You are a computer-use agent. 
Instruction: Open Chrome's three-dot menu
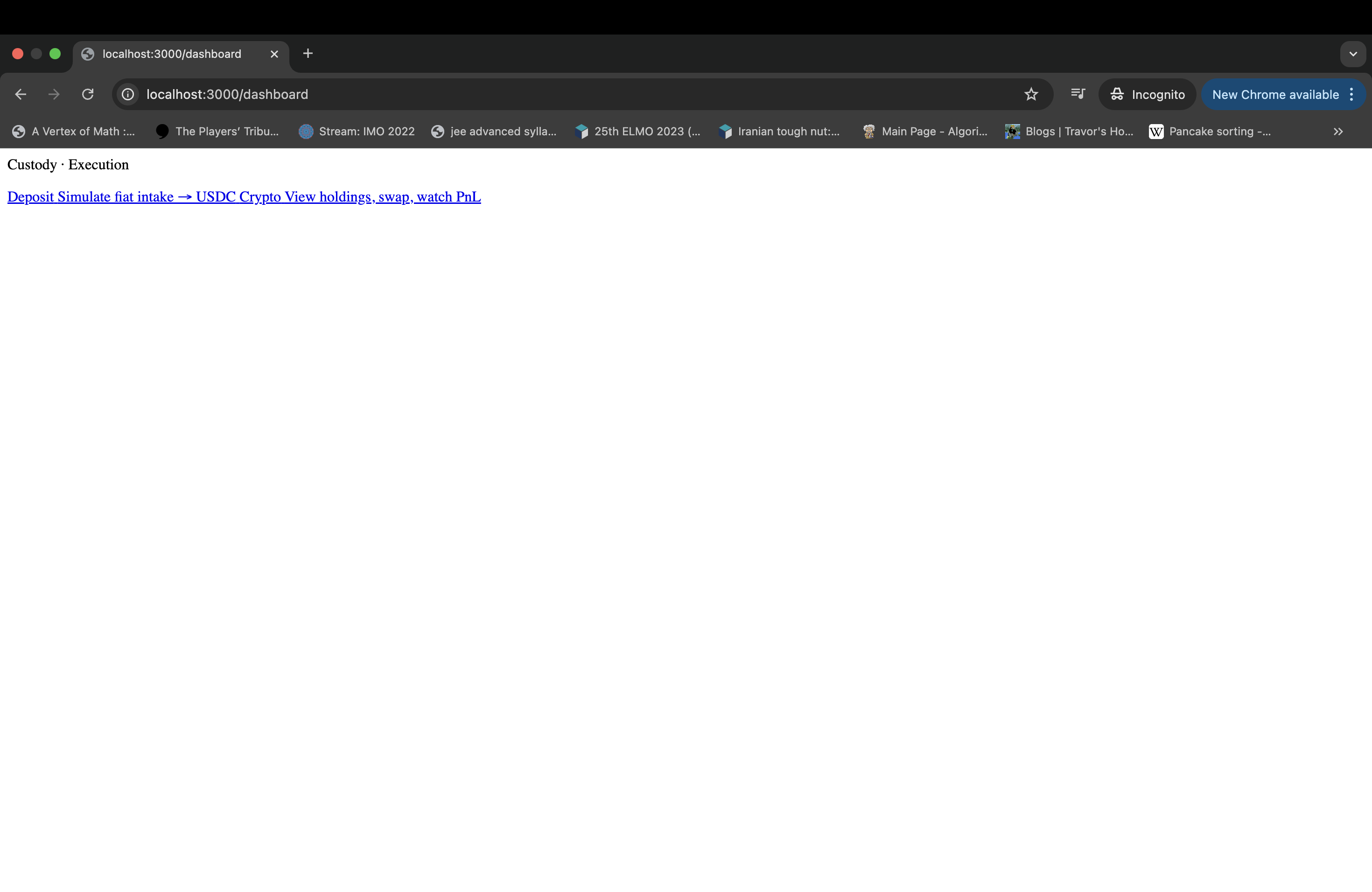tap(1351, 94)
